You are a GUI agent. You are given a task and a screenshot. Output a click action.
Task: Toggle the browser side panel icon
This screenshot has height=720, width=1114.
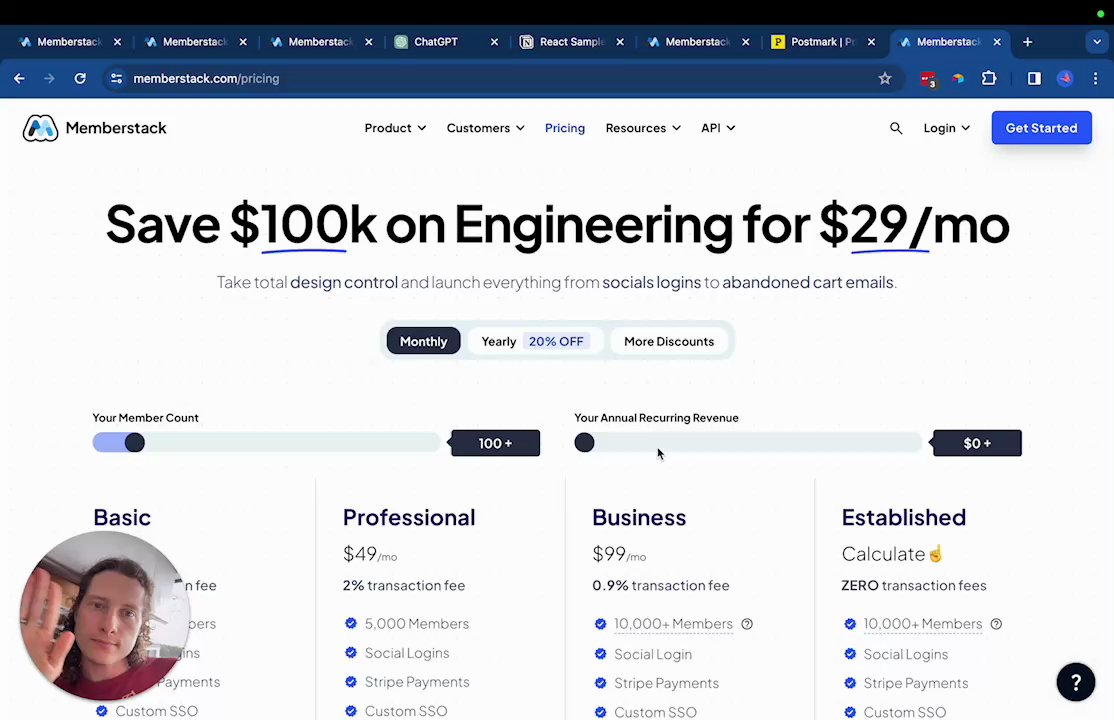pyautogui.click(x=1034, y=78)
